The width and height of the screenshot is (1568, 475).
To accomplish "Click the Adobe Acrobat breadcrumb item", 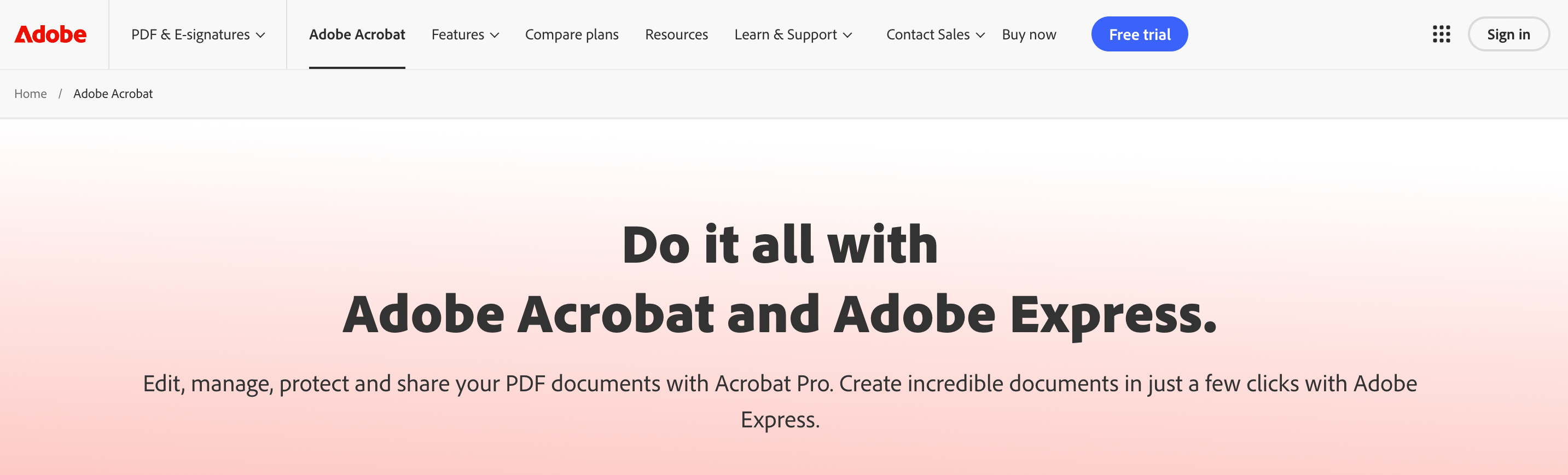I will point(113,94).
